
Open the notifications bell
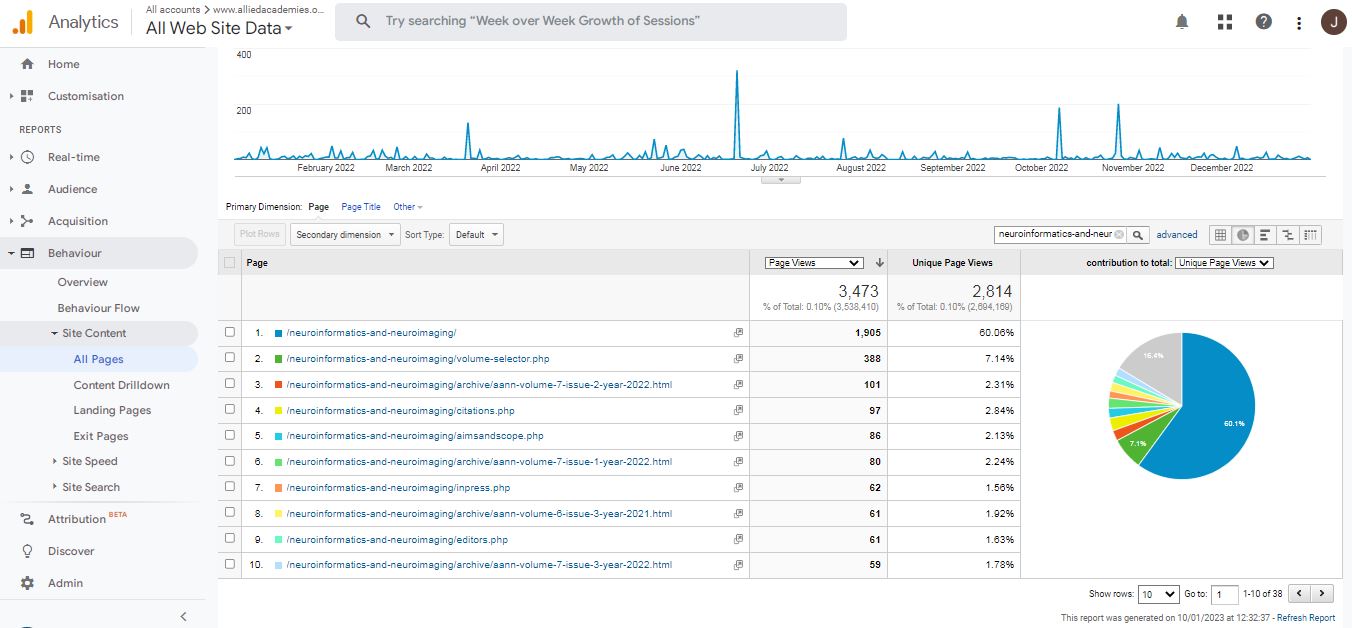coord(1182,22)
